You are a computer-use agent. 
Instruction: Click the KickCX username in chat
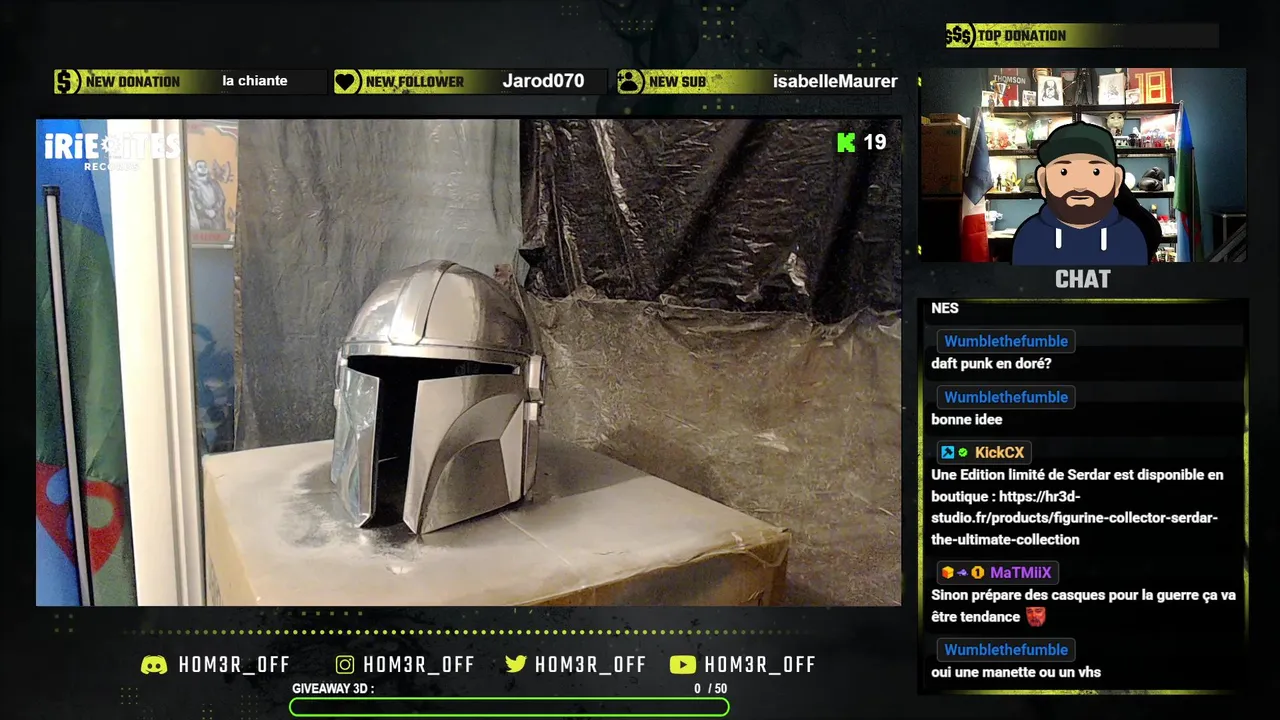coord(999,453)
